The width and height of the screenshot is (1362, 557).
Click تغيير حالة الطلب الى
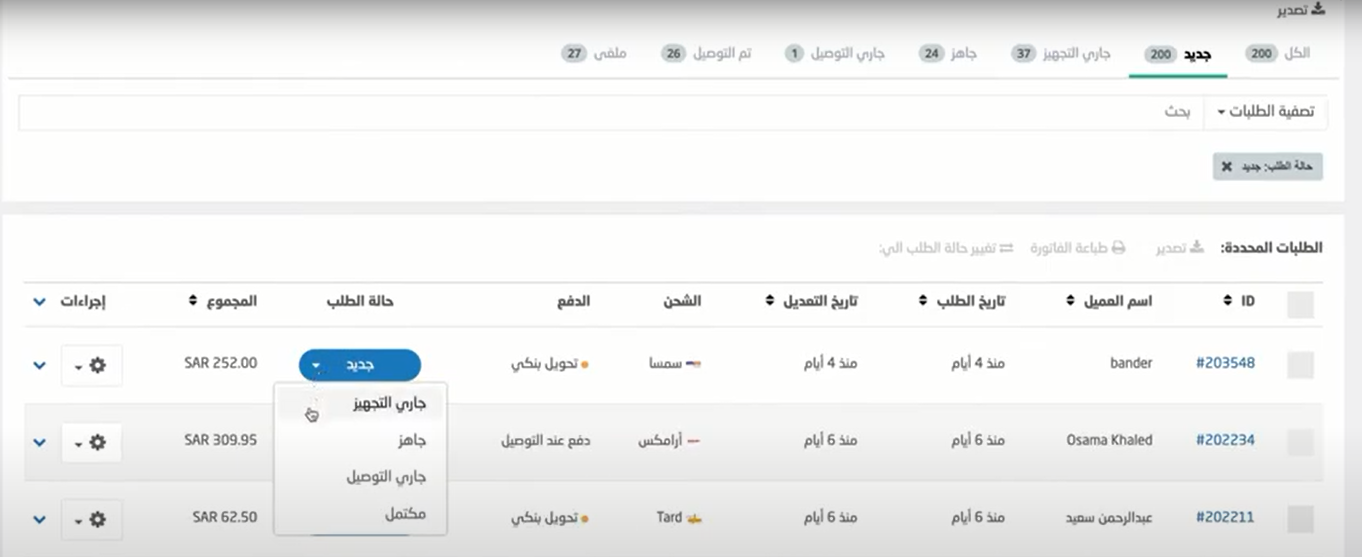[946, 247]
